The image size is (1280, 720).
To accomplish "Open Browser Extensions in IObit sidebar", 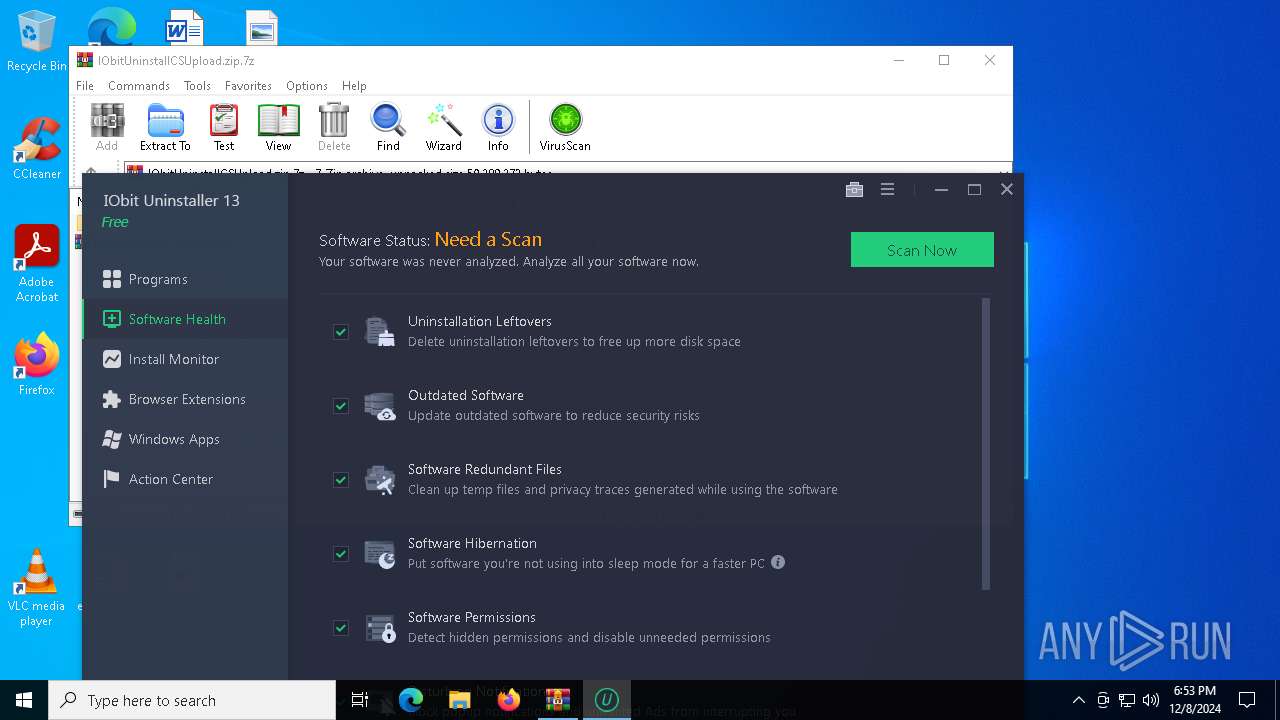I will click(185, 399).
